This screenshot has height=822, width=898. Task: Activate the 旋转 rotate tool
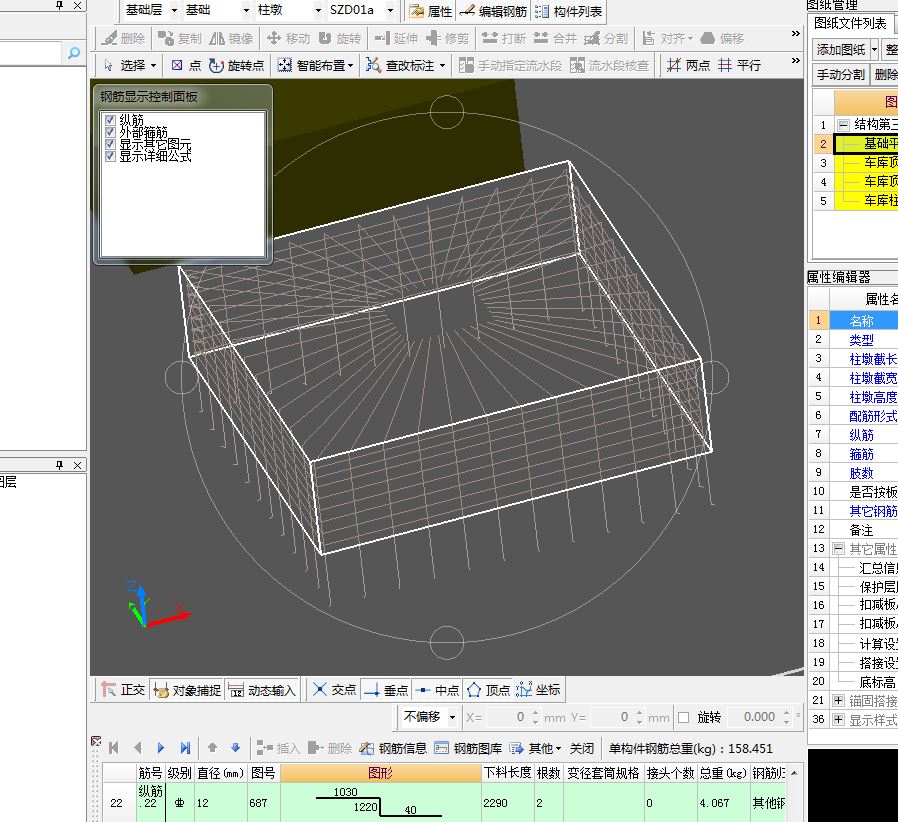coord(339,38)
